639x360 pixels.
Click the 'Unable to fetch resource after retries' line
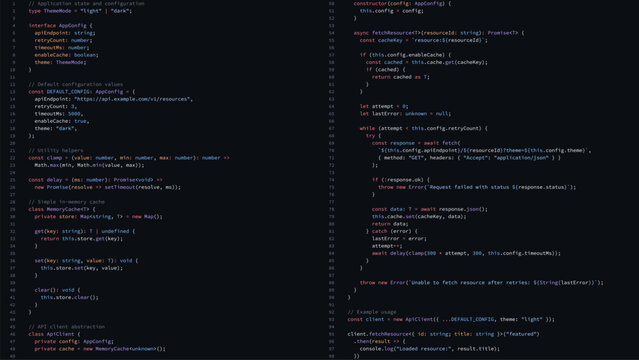tap(482, 283)
